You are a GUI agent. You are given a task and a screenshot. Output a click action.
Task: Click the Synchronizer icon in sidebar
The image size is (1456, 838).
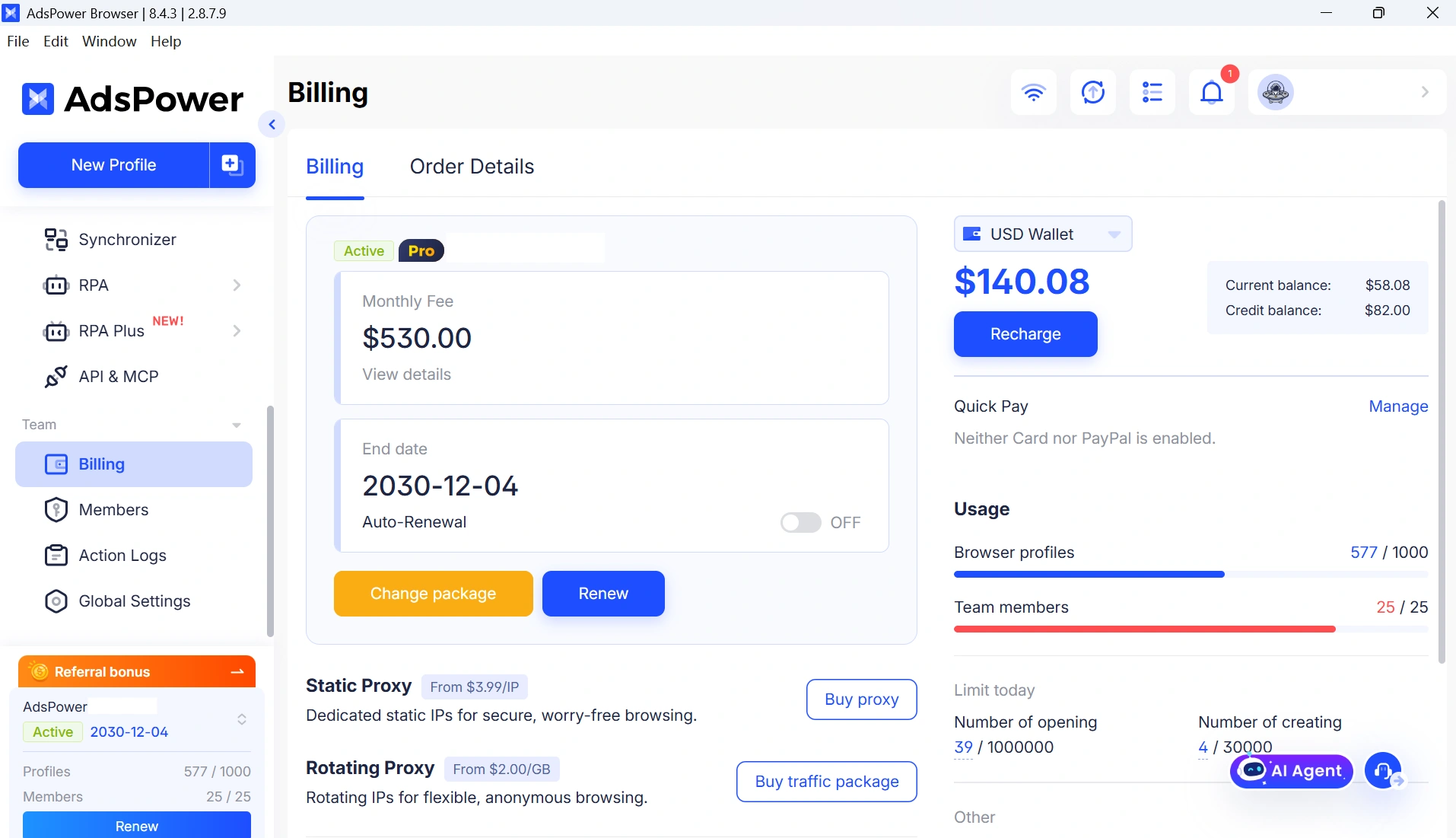coord(56,240)
